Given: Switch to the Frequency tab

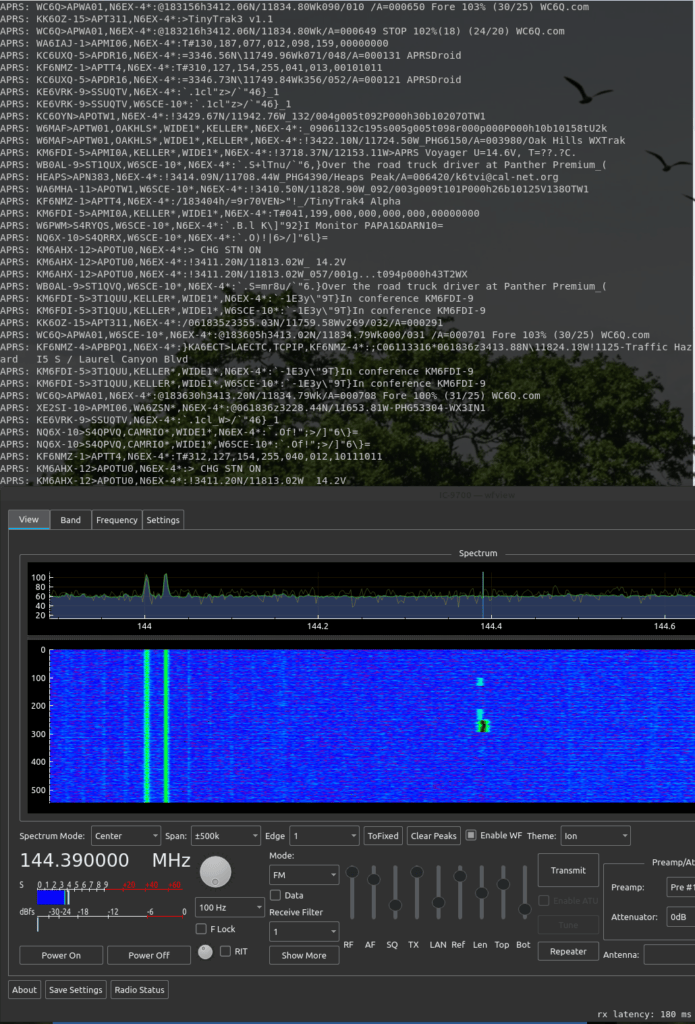Looking at the screenshot, I should 117,520.
